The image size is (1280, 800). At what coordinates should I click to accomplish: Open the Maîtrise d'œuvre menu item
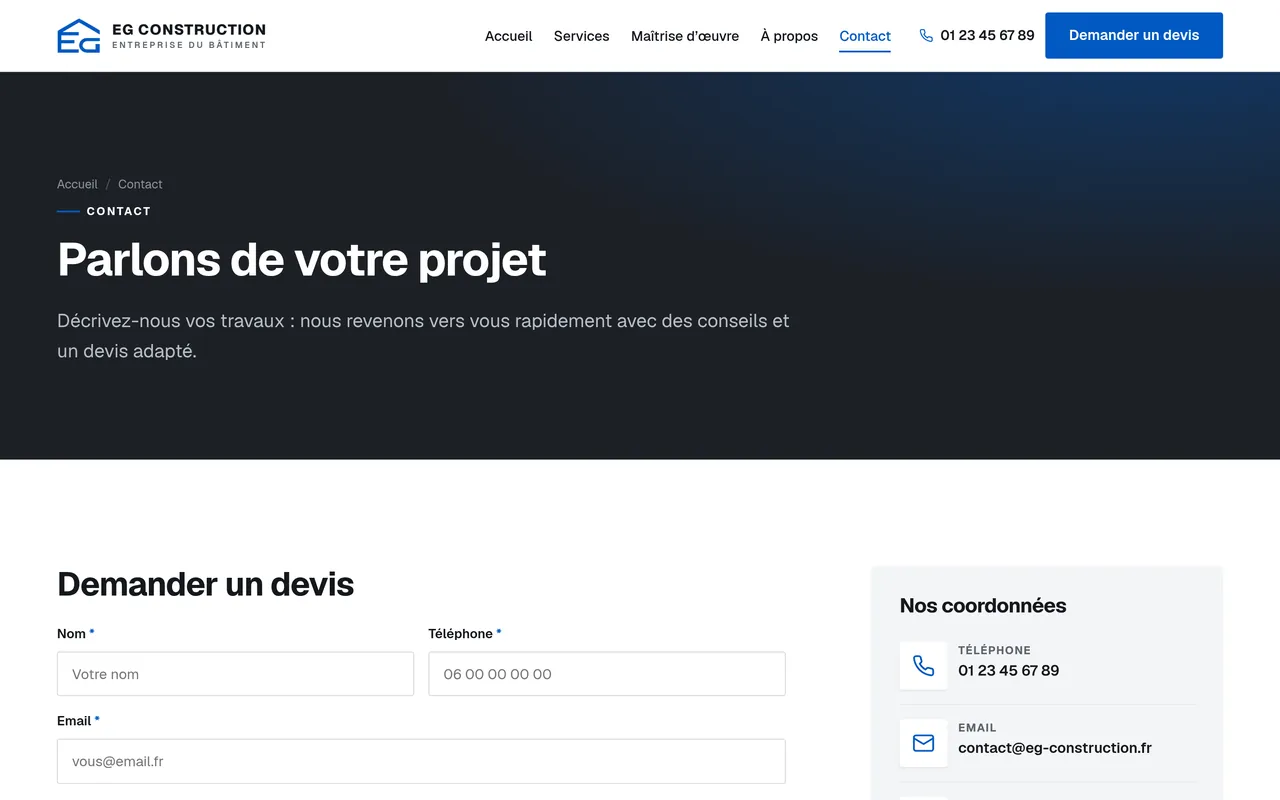(685, 36)
